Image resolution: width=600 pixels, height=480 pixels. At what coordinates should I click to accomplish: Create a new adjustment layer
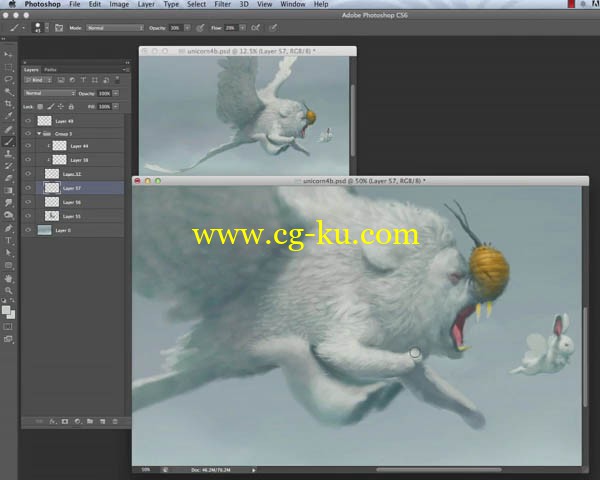[x=78, y=421]
